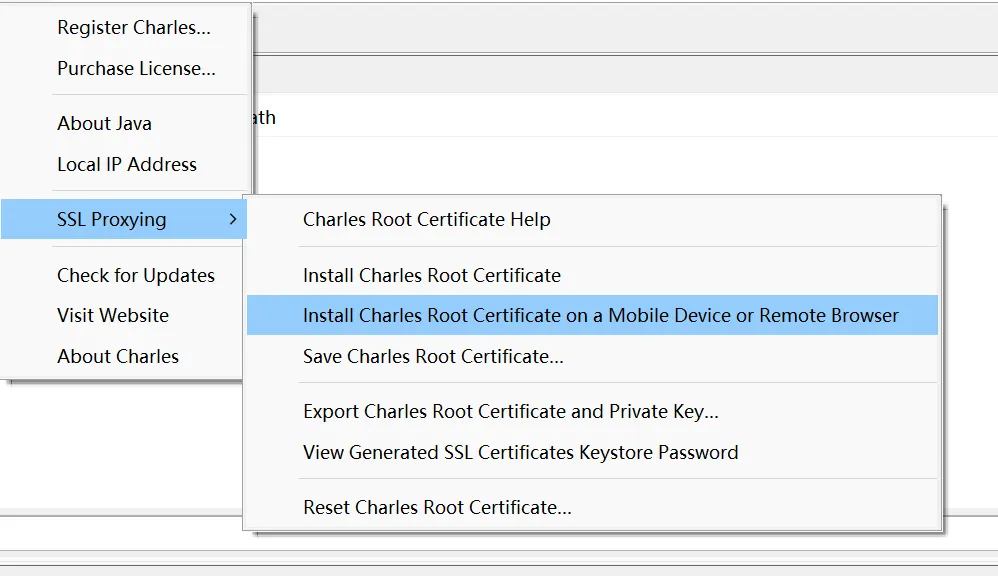
Task: Expand the SSL Proxying submenu
Action: [x=124, y=219]
